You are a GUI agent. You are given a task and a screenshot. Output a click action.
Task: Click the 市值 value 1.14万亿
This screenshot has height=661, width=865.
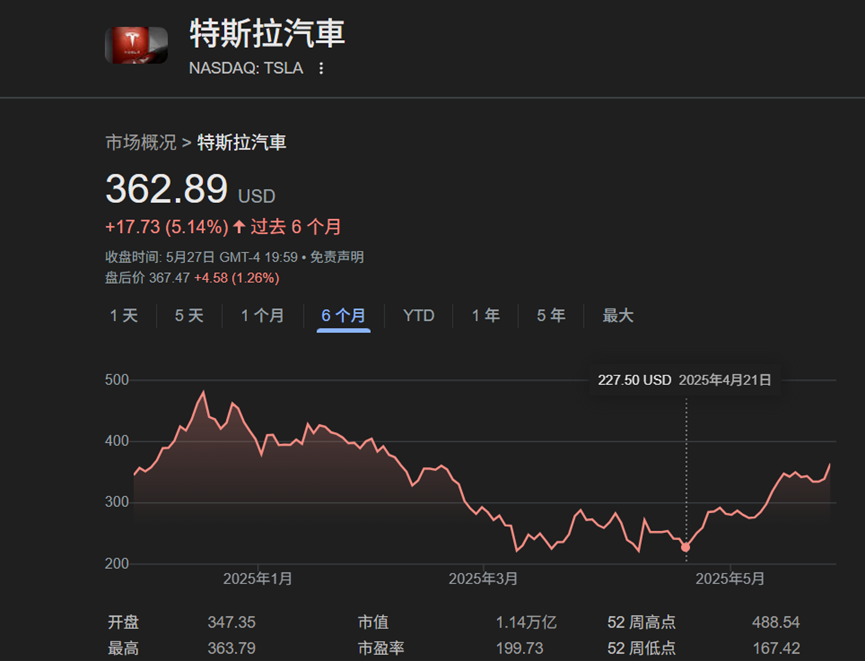click(x=526, y=622)
